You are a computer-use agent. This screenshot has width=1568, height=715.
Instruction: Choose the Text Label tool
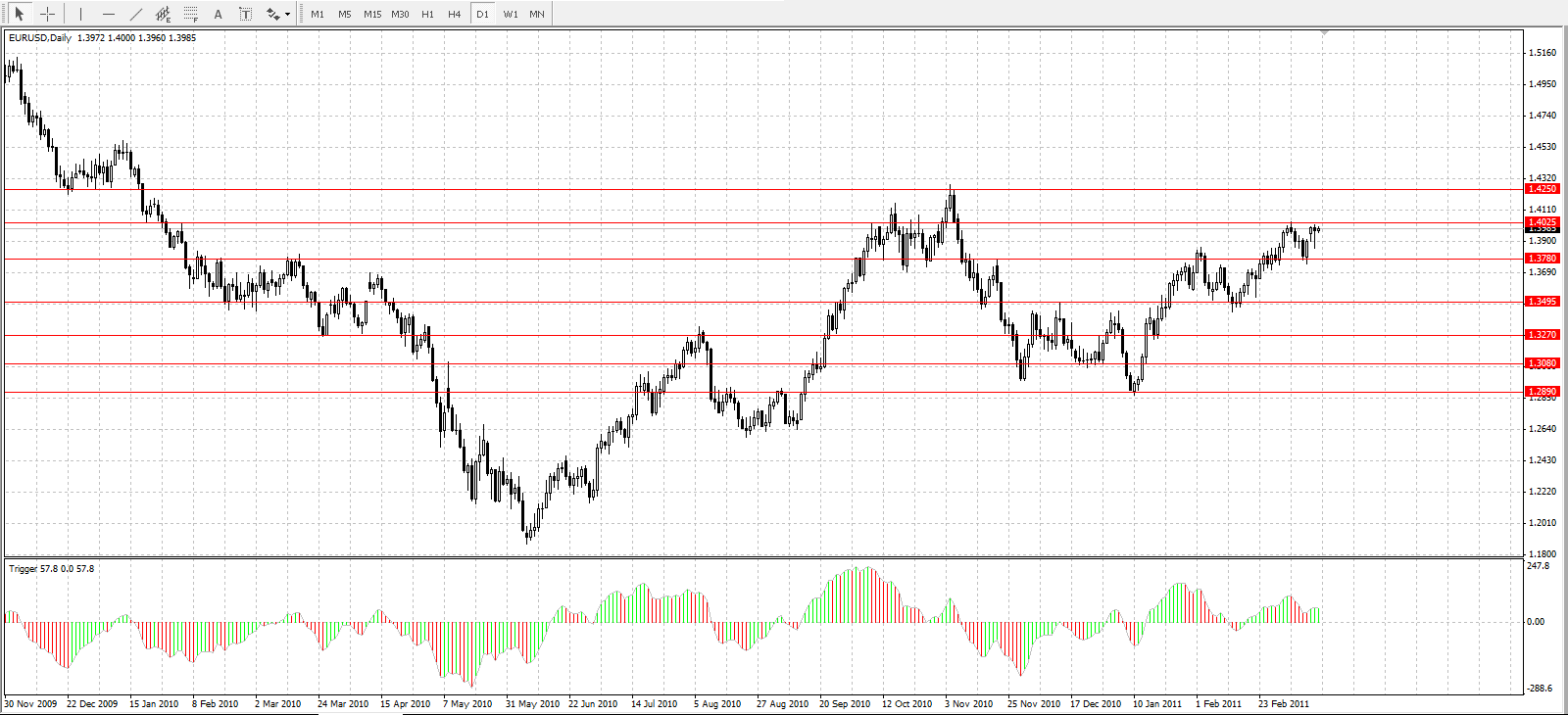(x=245, y=14)
